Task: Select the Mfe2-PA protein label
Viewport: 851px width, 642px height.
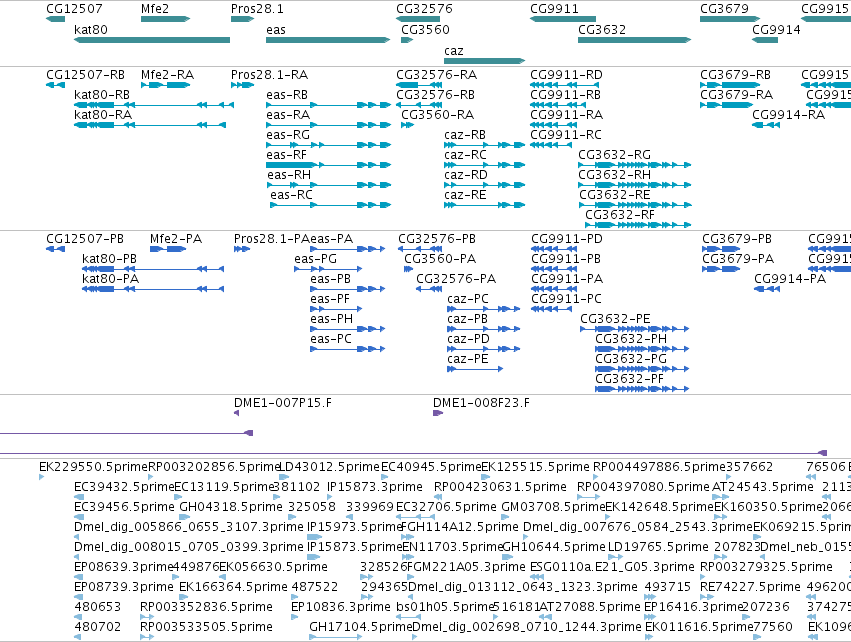Action: point(176,239)
